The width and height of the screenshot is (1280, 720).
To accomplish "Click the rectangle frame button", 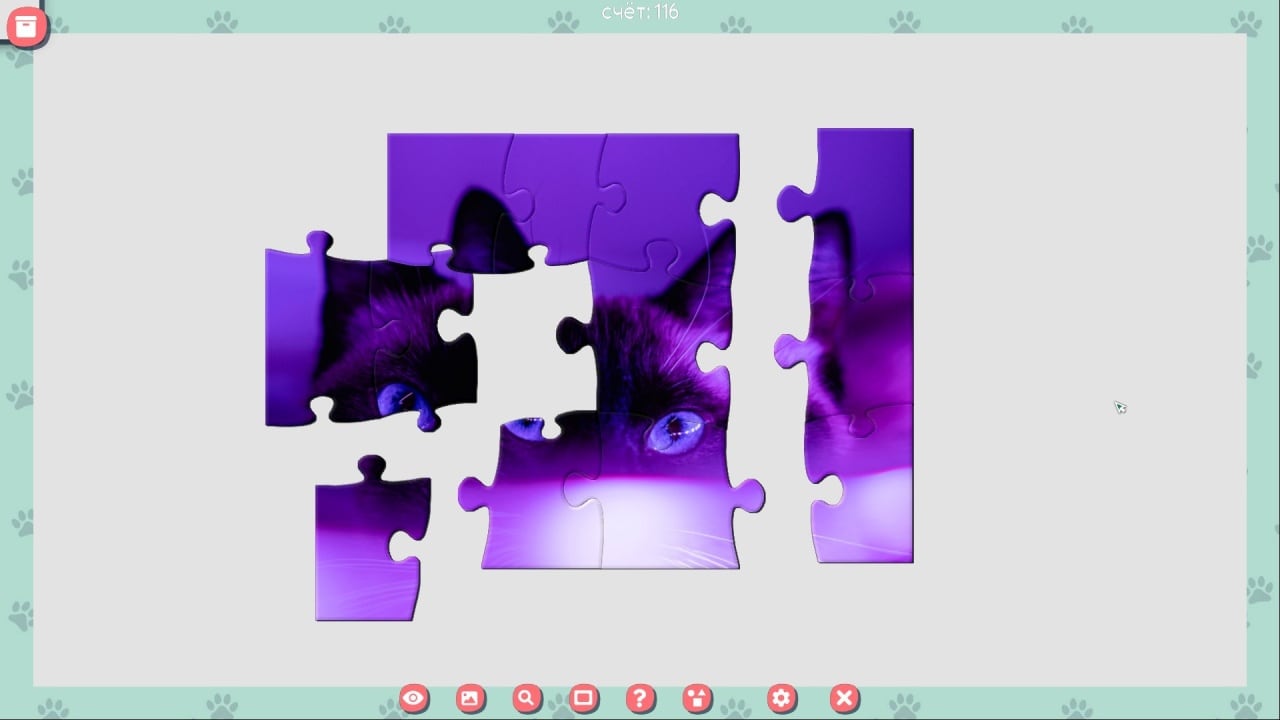I will 583,698.
